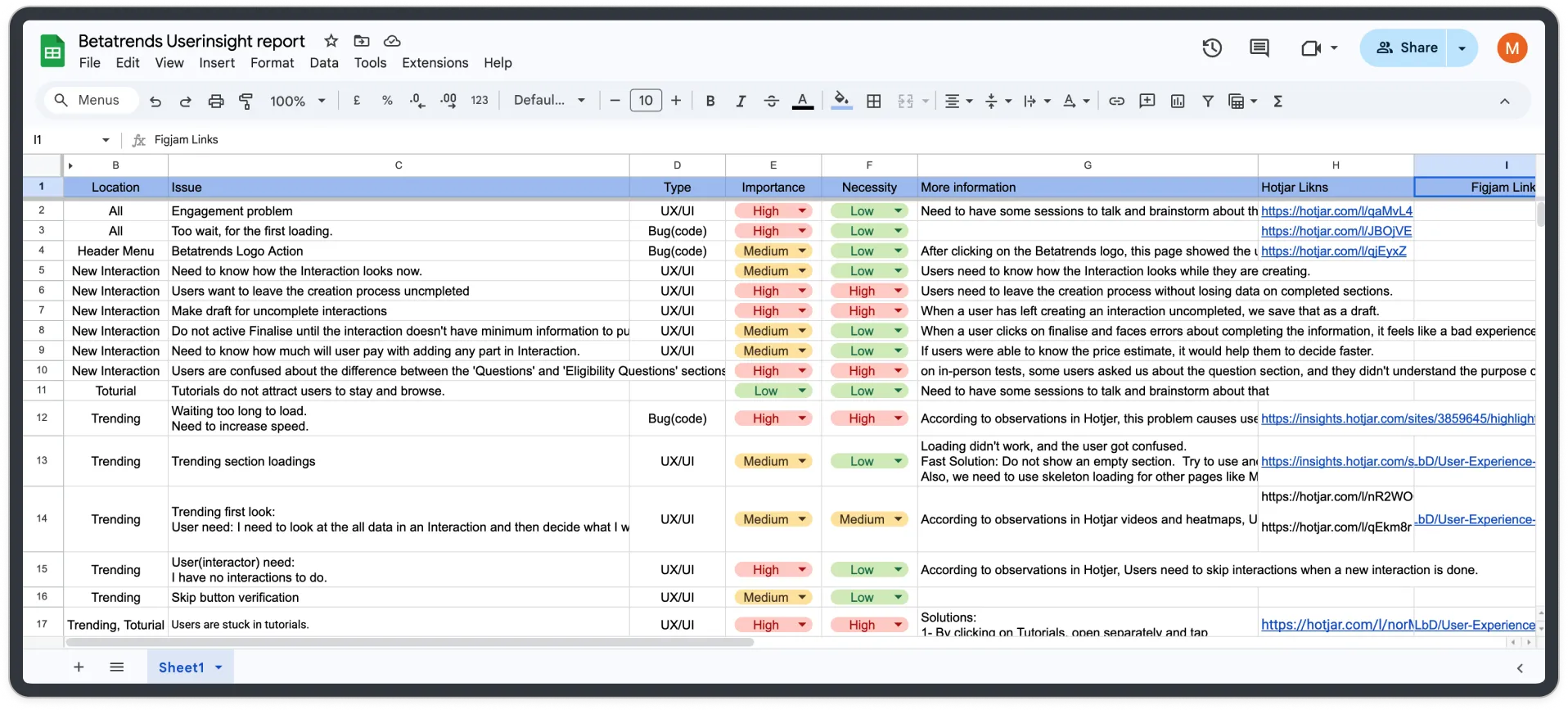Change the cell fill color
Image resolution: width=1568 pixels, height=710 pixels.
[x=841, y=101]
